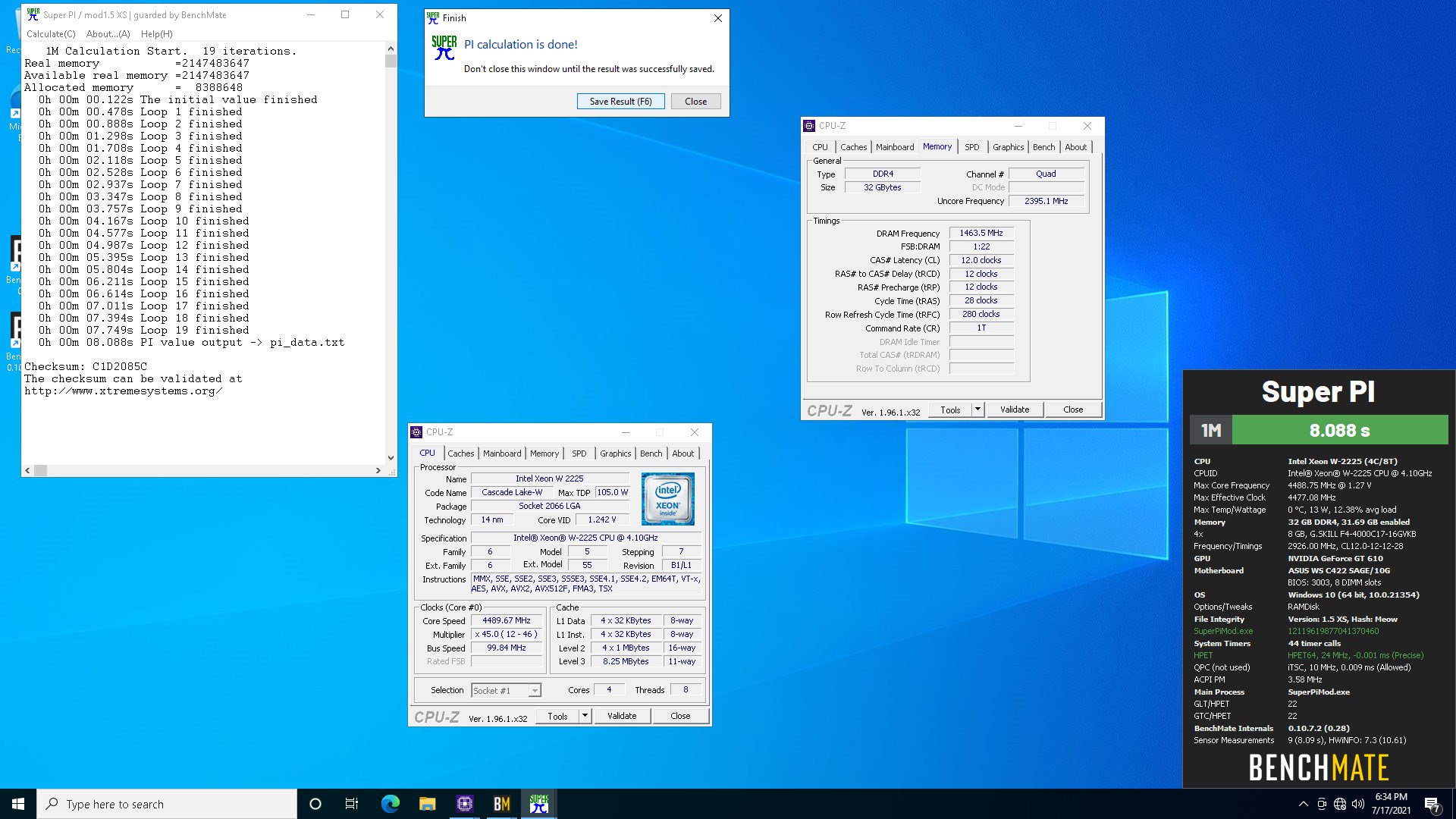Switch to BenchMate taskbar icon
This screenshot has width=1456, height=819.
(x=501, y=804)
